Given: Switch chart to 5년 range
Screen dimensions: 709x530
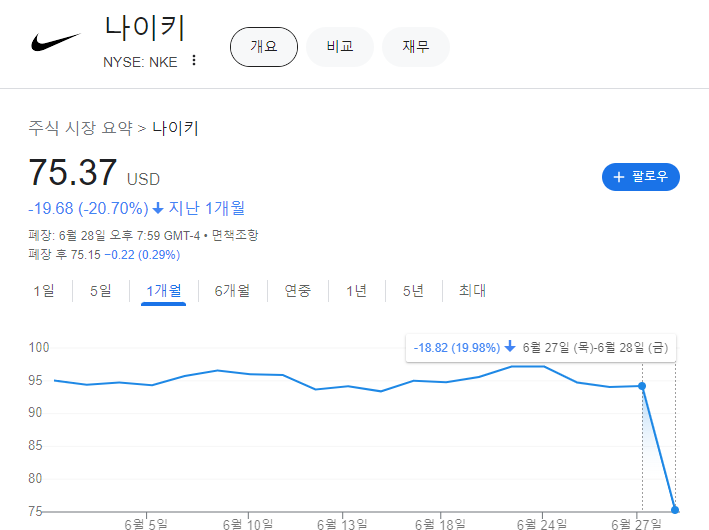Looking at the screenshot, I should click(413, 291).
